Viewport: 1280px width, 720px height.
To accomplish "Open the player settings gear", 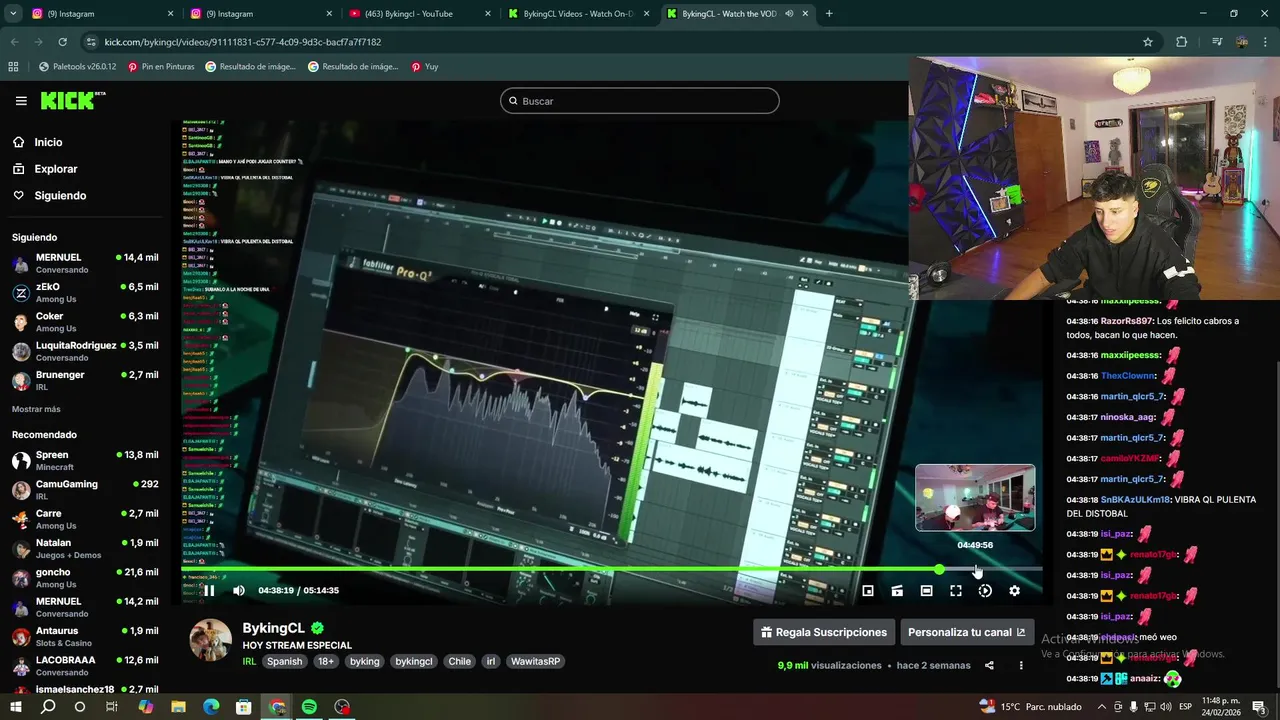I will pyautogui.click(x=1014, y=591).
